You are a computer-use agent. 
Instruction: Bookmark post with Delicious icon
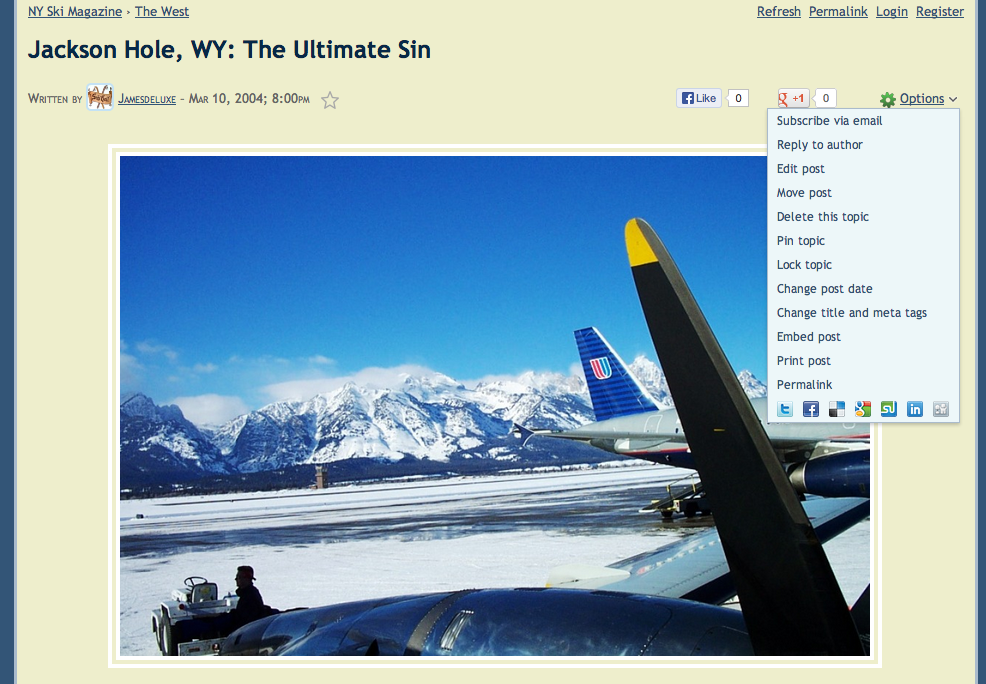coord(837,409)
